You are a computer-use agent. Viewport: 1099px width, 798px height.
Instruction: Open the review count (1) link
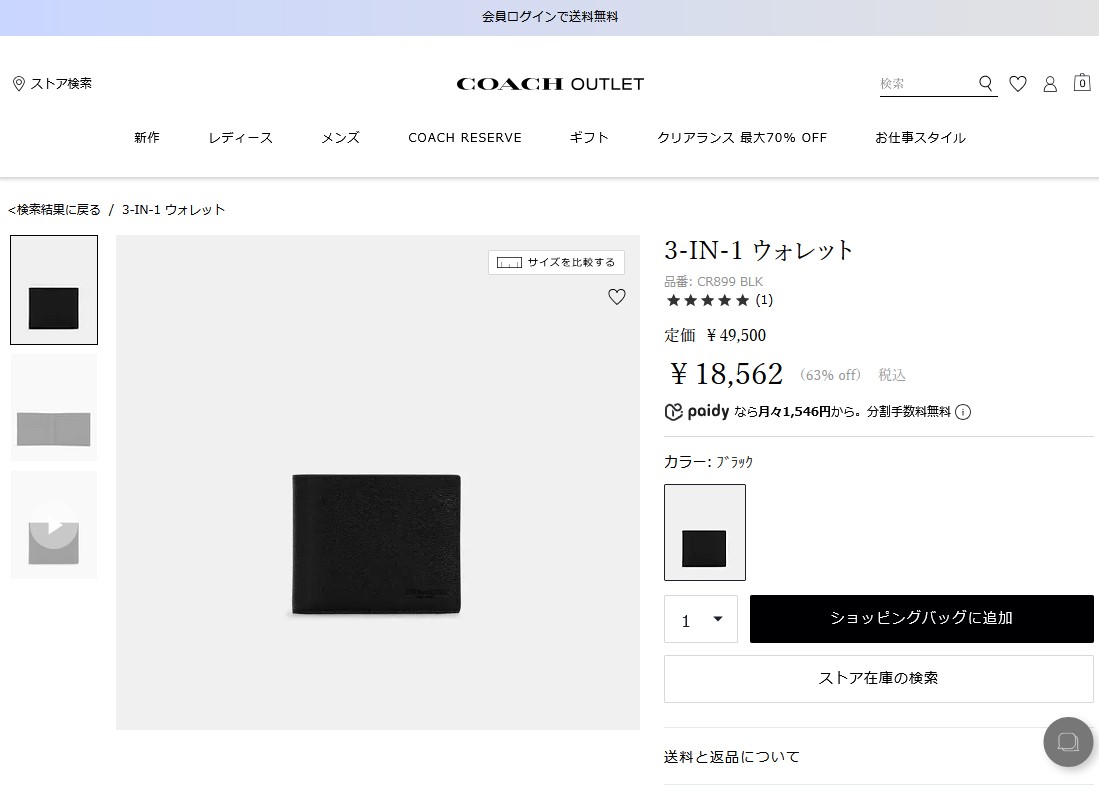(764, 301)
